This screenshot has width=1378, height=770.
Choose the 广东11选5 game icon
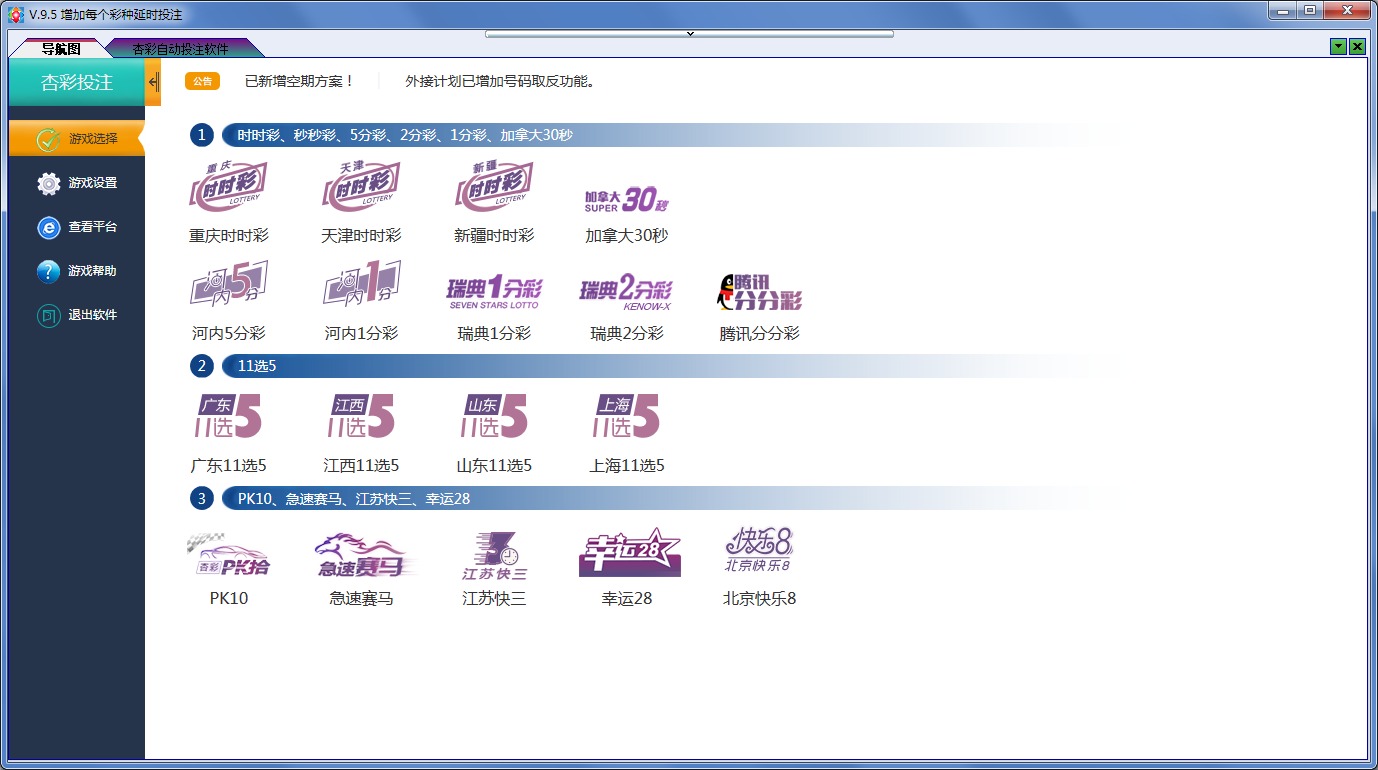click(x=228, y=416)
